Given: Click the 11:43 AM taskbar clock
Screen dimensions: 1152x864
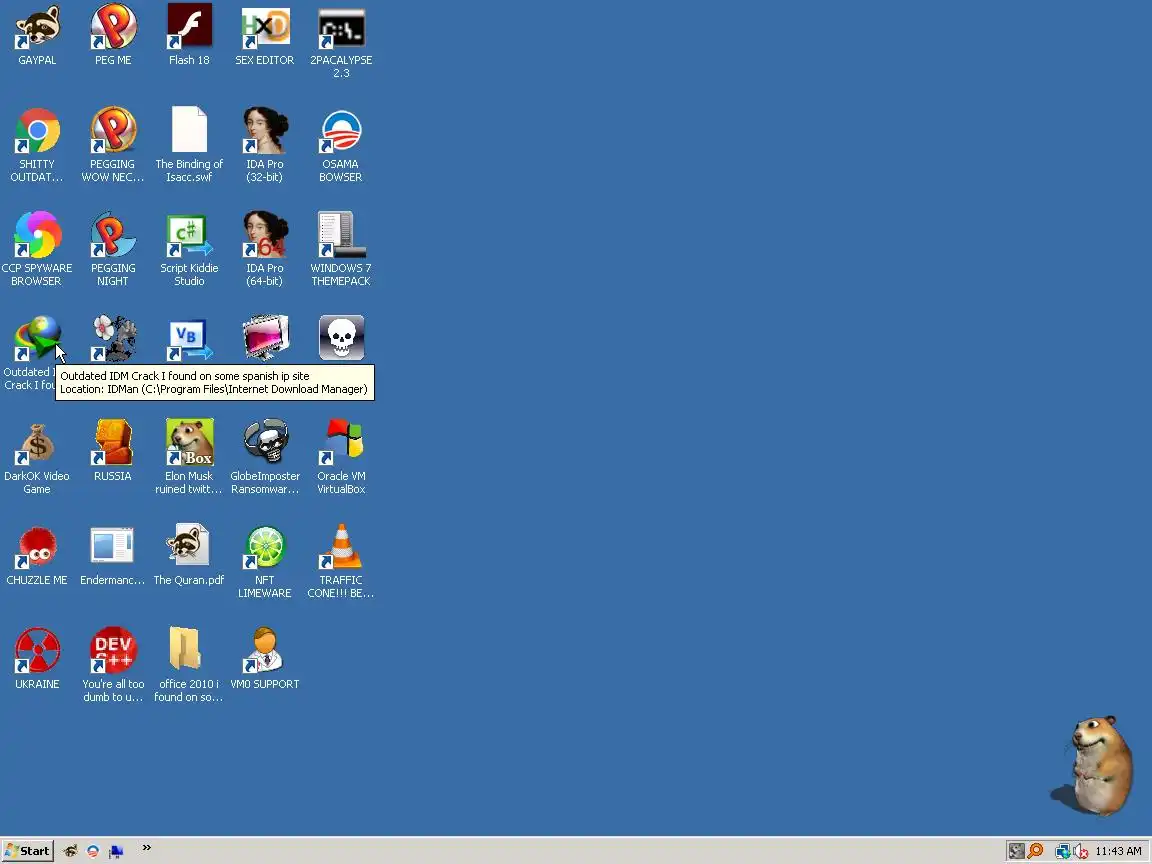Looking at the screenshot, I should tap(1118, 851).
